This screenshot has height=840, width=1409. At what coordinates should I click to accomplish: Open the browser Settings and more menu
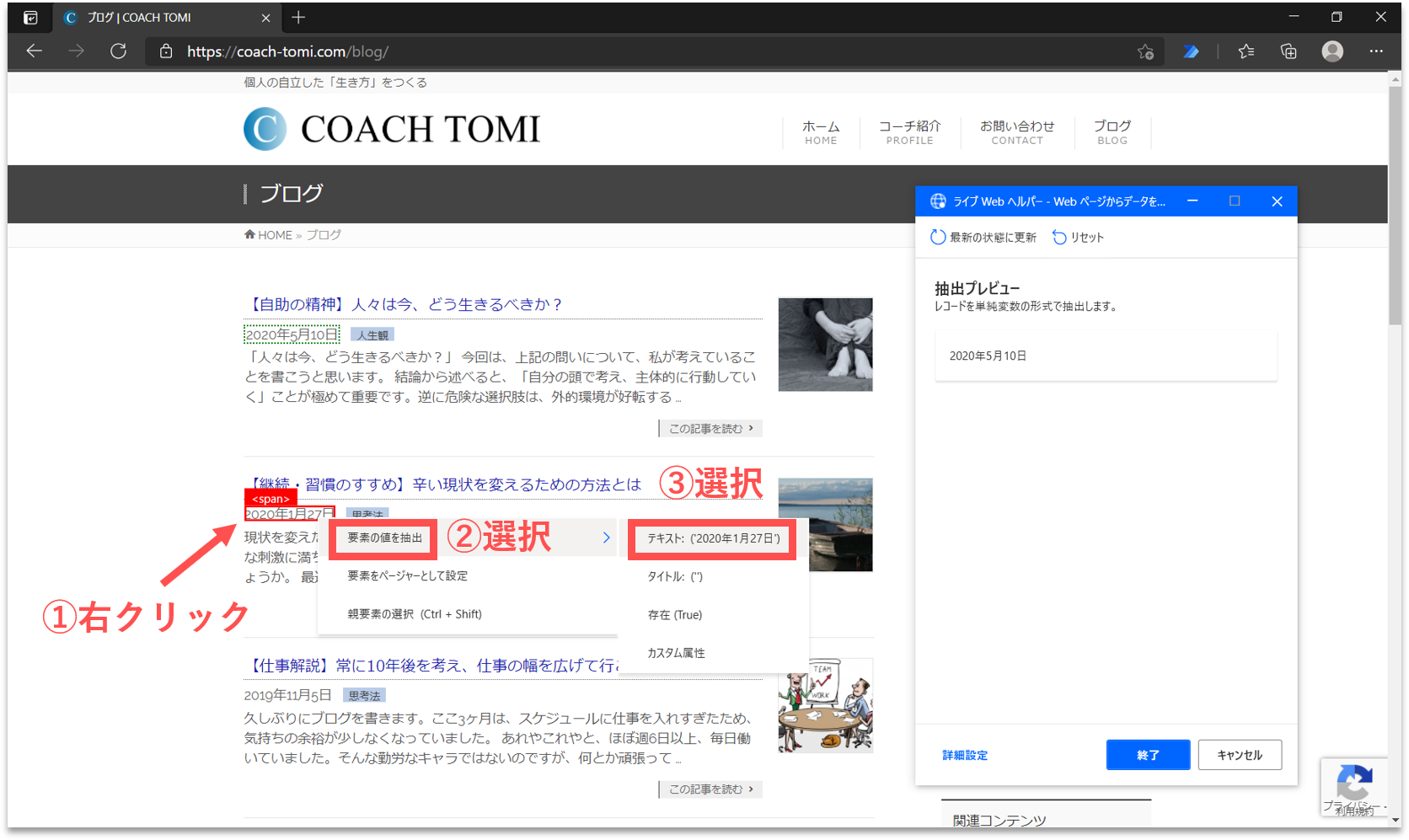(1376, 51)
